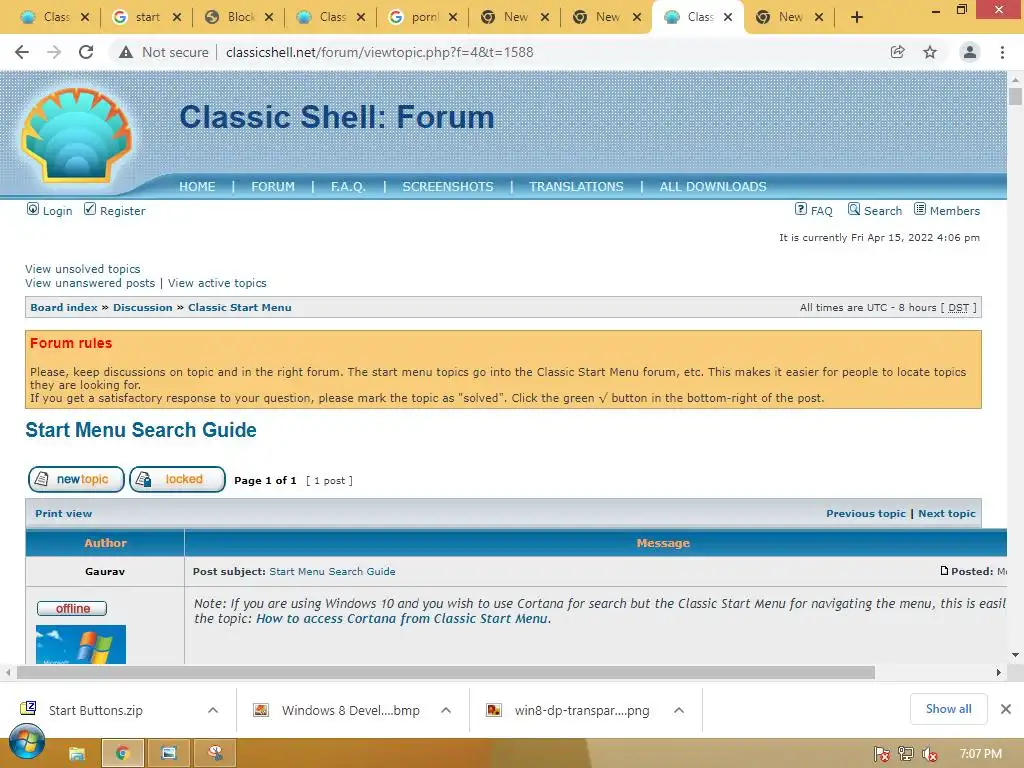Go to Previous topic
This screenshot has width=1024, height=768.
click(x=866, y=513)
